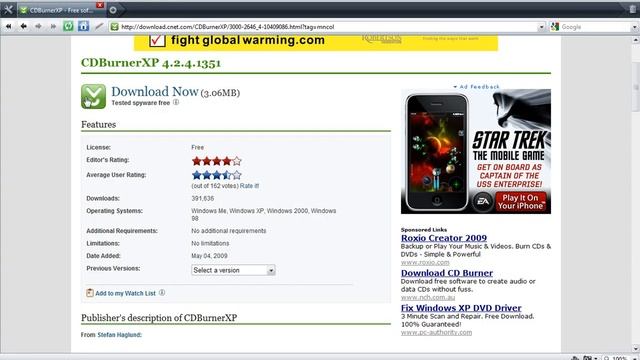This screenshot has height=360, width=640.
Task: Open the Select a version dropdown
Action: pyautogui.click(x=233, y=270)
